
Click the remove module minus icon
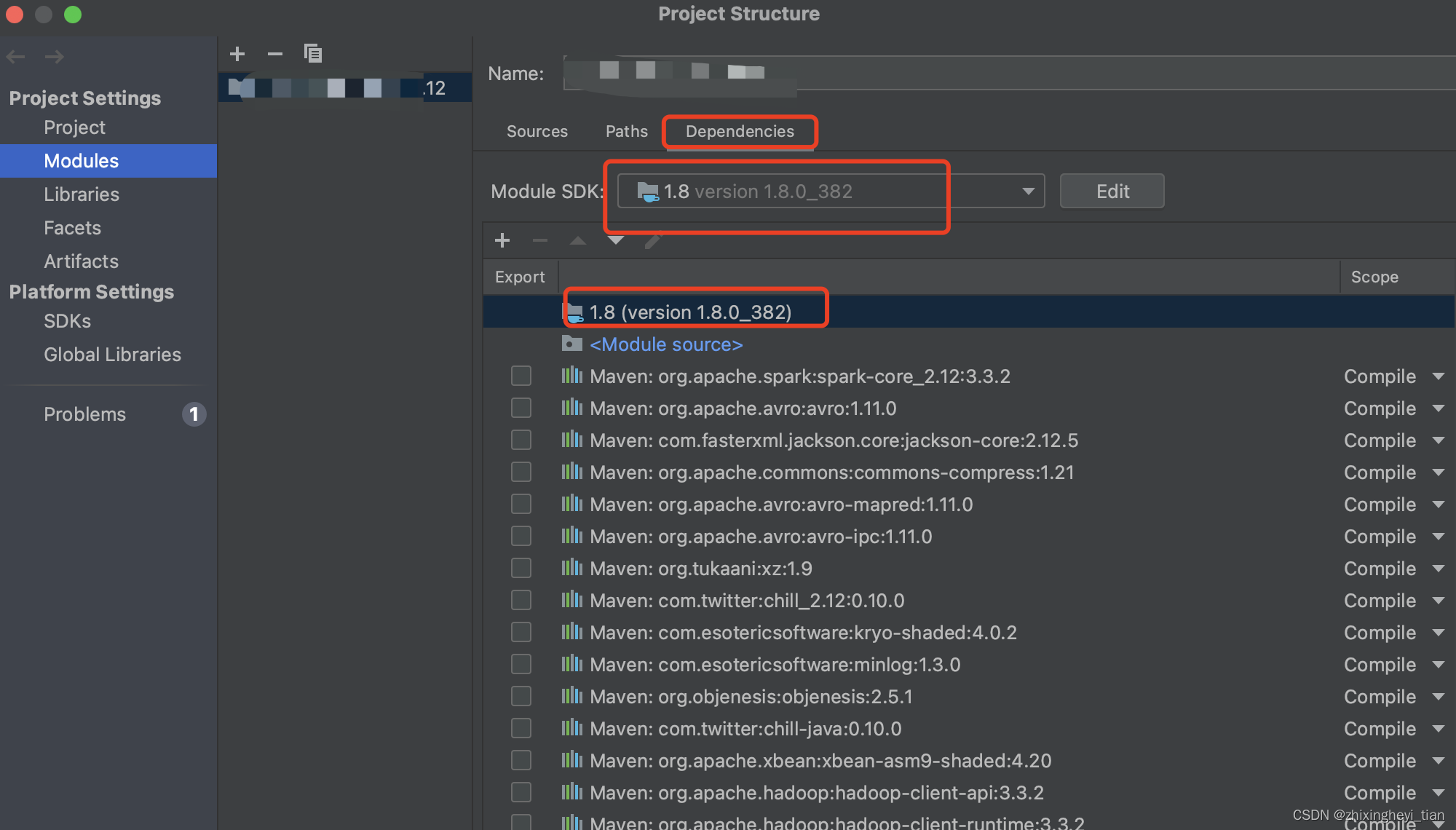point(274,54)
